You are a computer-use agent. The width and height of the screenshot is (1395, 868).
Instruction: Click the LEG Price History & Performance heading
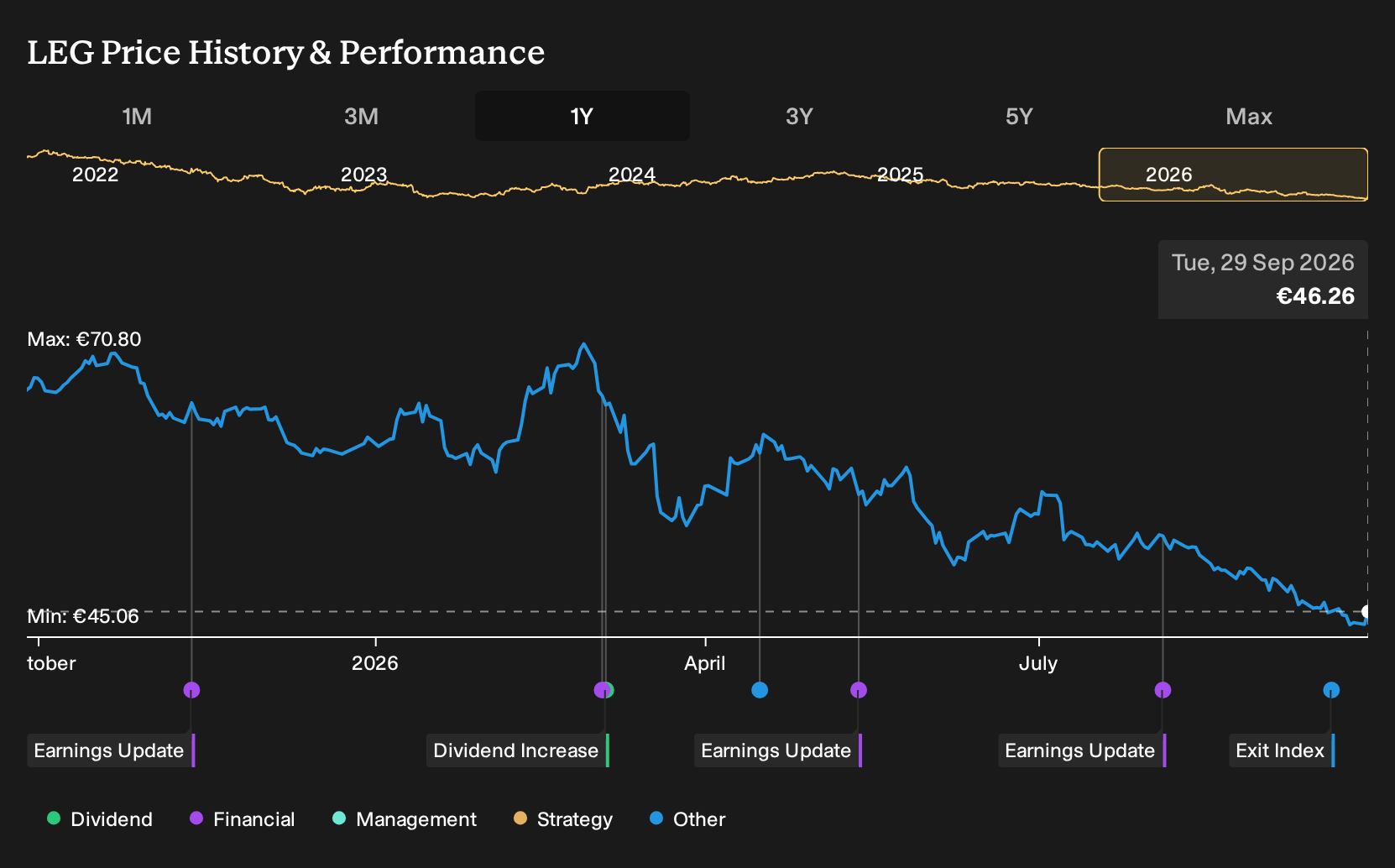click(286, 52)
